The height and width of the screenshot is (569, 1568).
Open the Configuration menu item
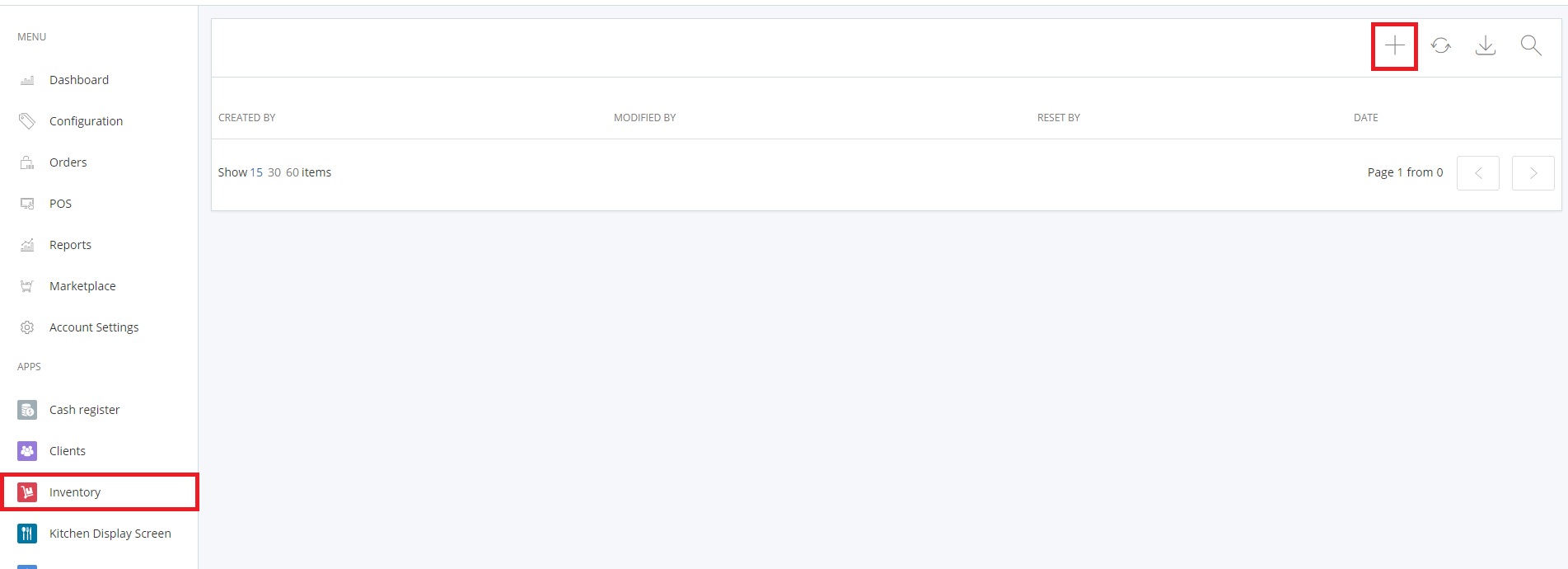coord(86,121)
